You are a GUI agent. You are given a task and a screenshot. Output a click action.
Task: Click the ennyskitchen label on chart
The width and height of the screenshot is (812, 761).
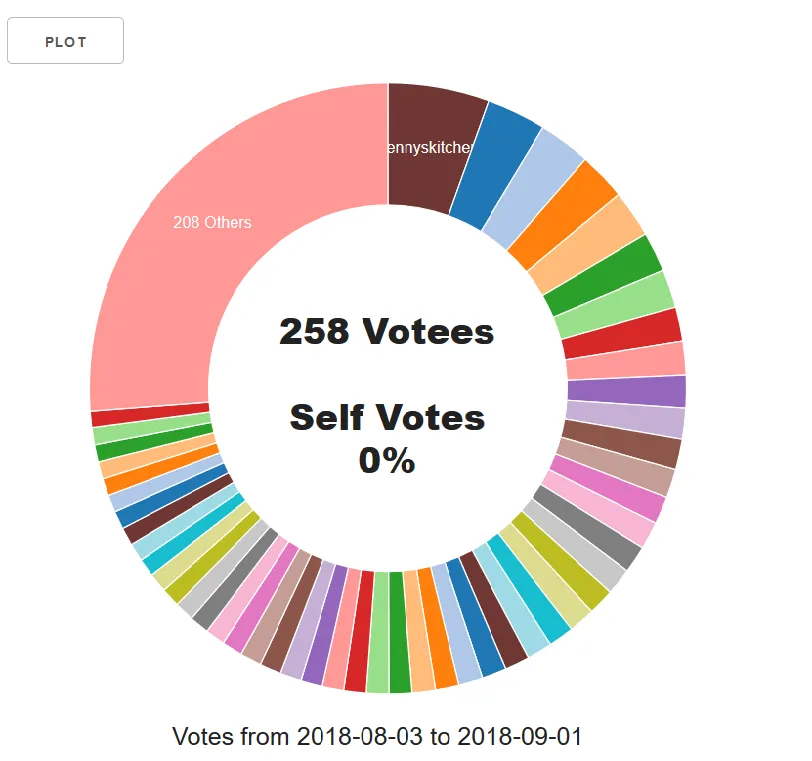pos(429,148)
